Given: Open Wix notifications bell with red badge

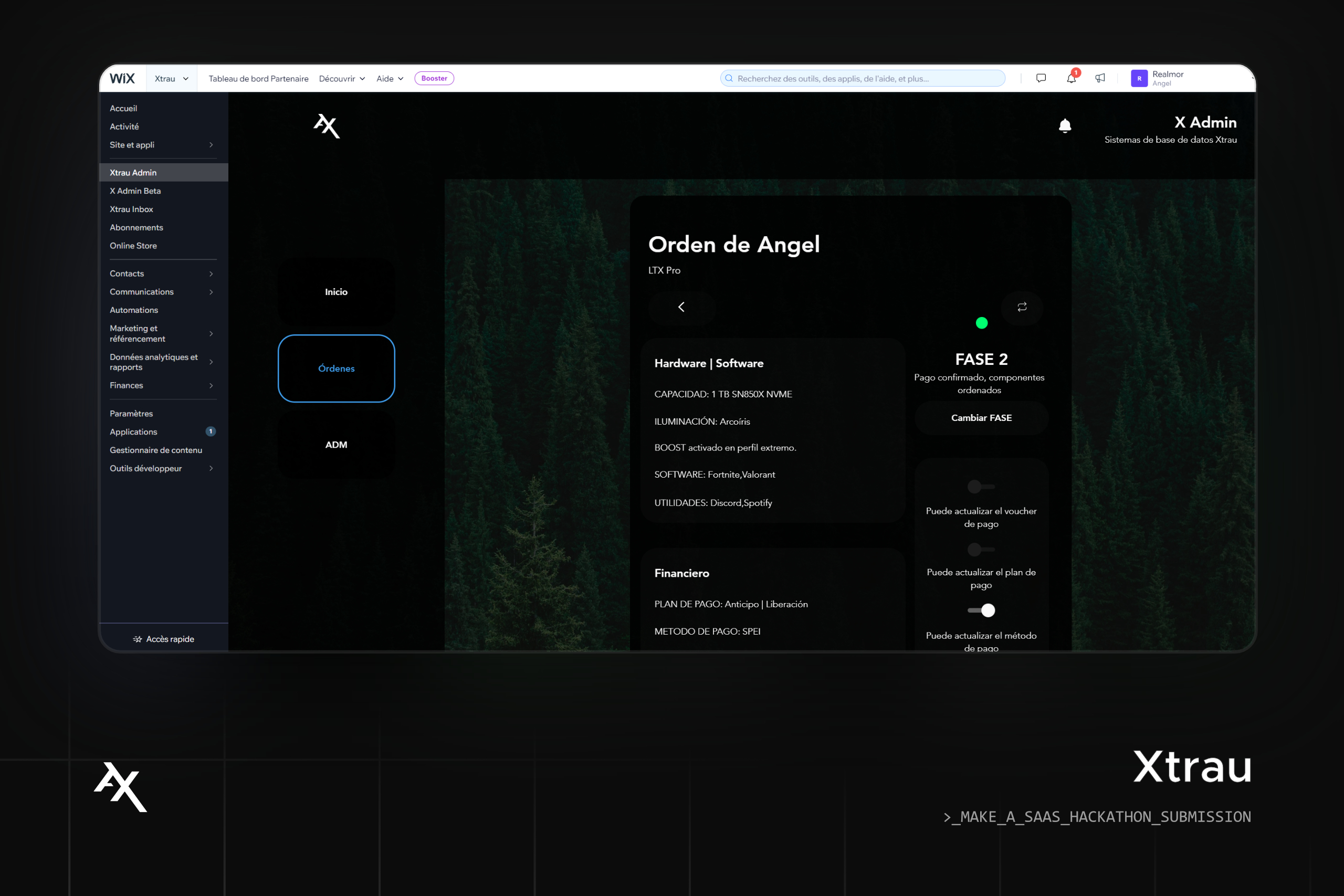Looking at the screenshot, I should pyautogui.click(x=1071, y=78).
